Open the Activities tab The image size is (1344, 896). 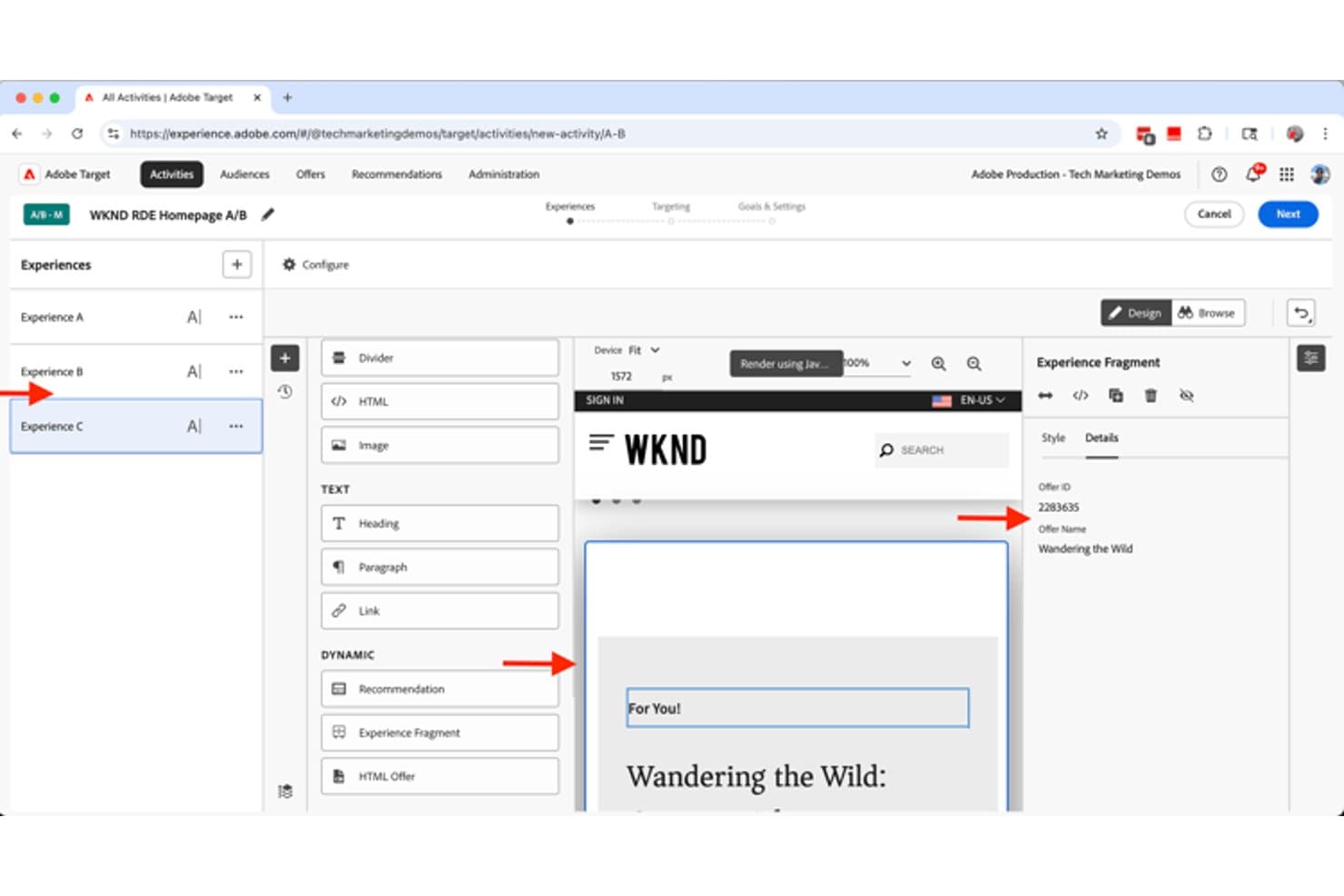point(172,174)
